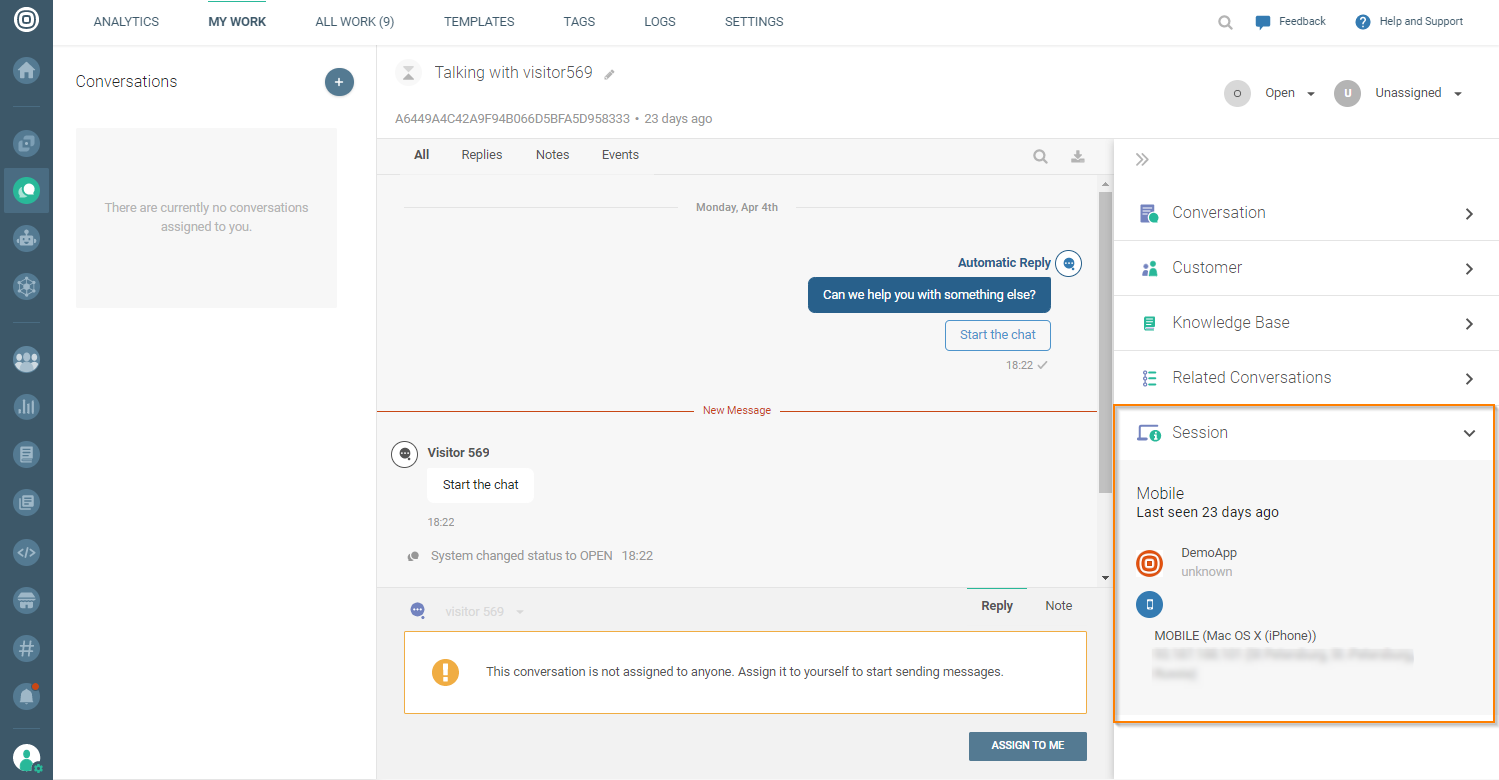Click the Help and Support link

coord(1409,22)
